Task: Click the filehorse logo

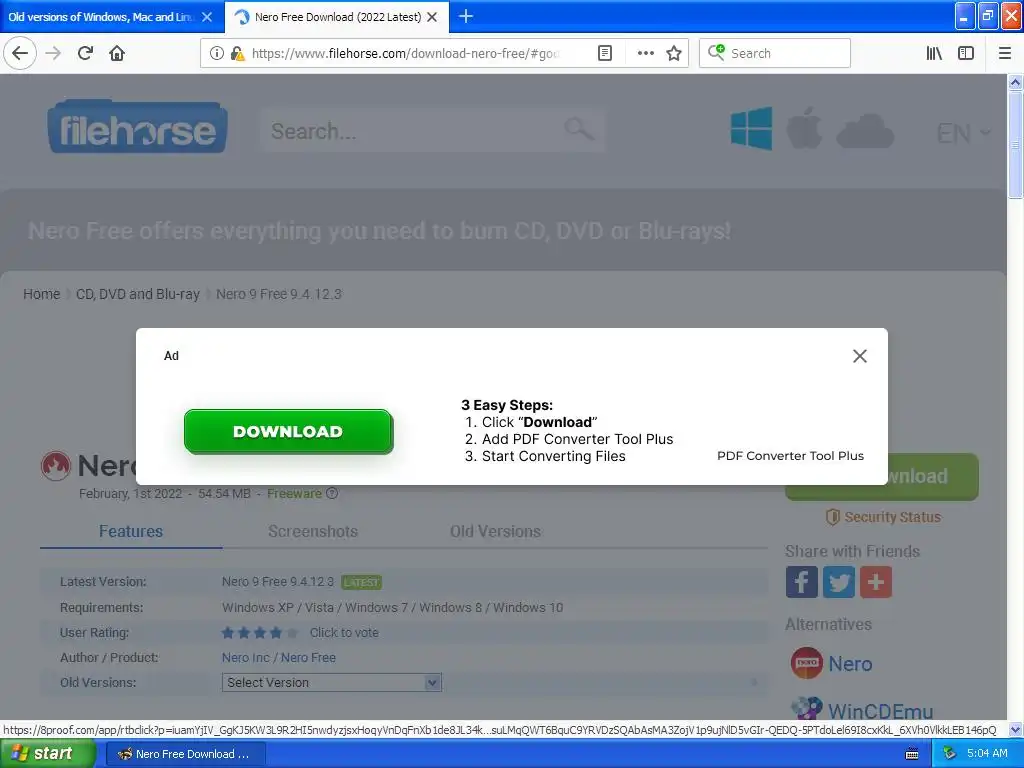Action: 137,128
